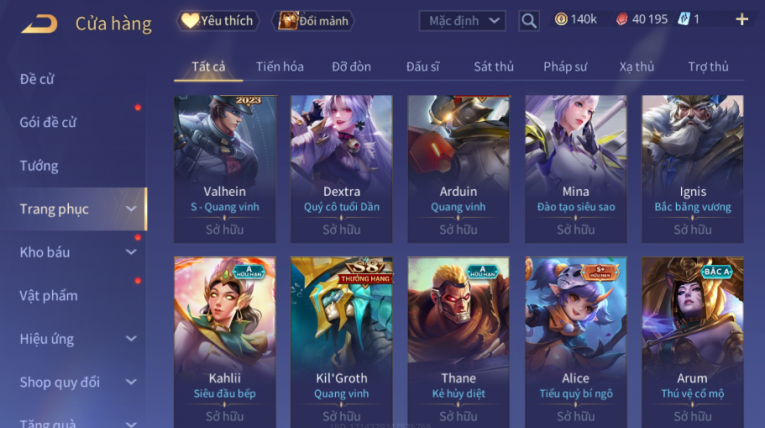Expand the Kho báu sidebar section

(131, 252)
